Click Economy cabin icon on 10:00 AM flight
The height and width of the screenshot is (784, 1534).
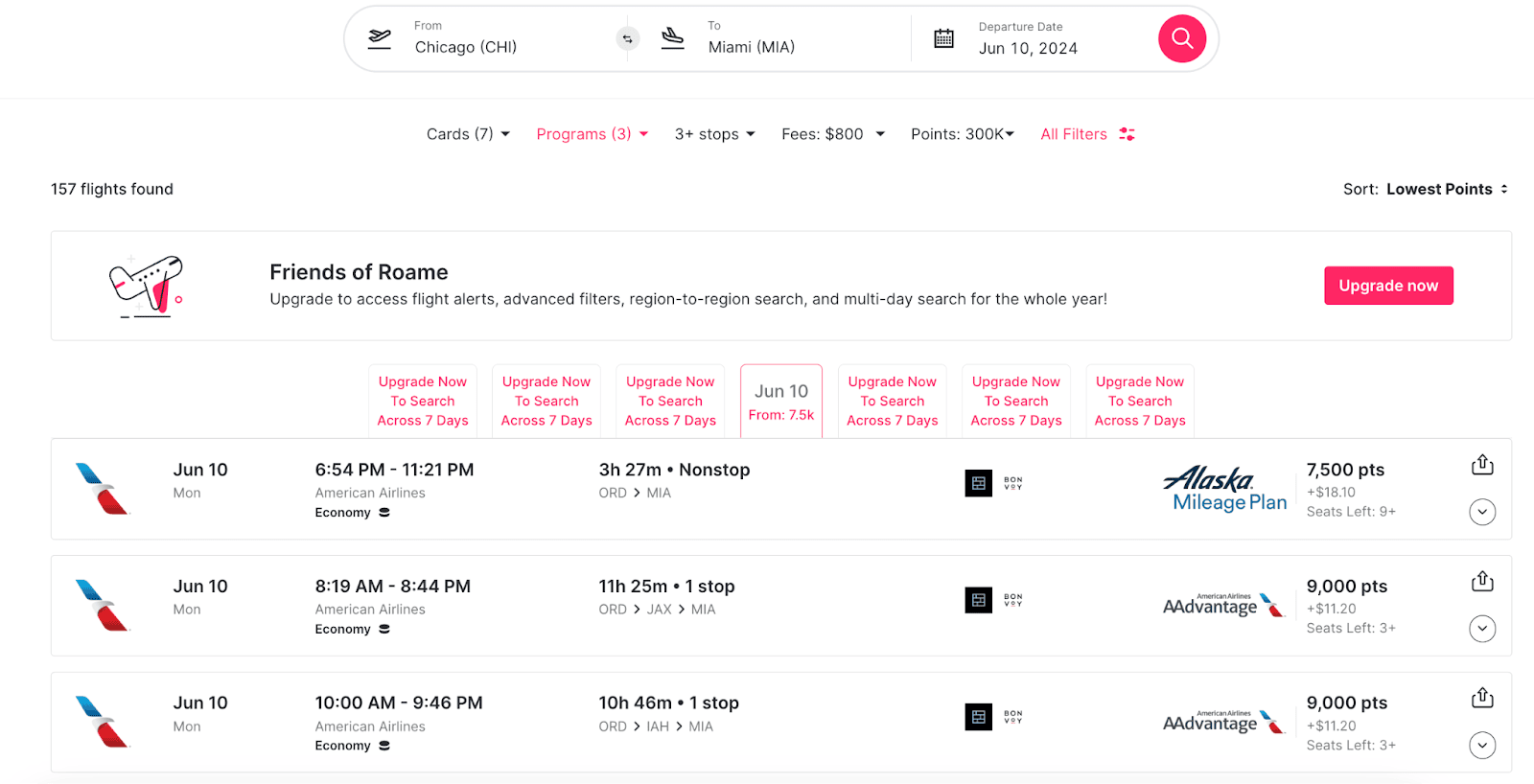point(384,746)
